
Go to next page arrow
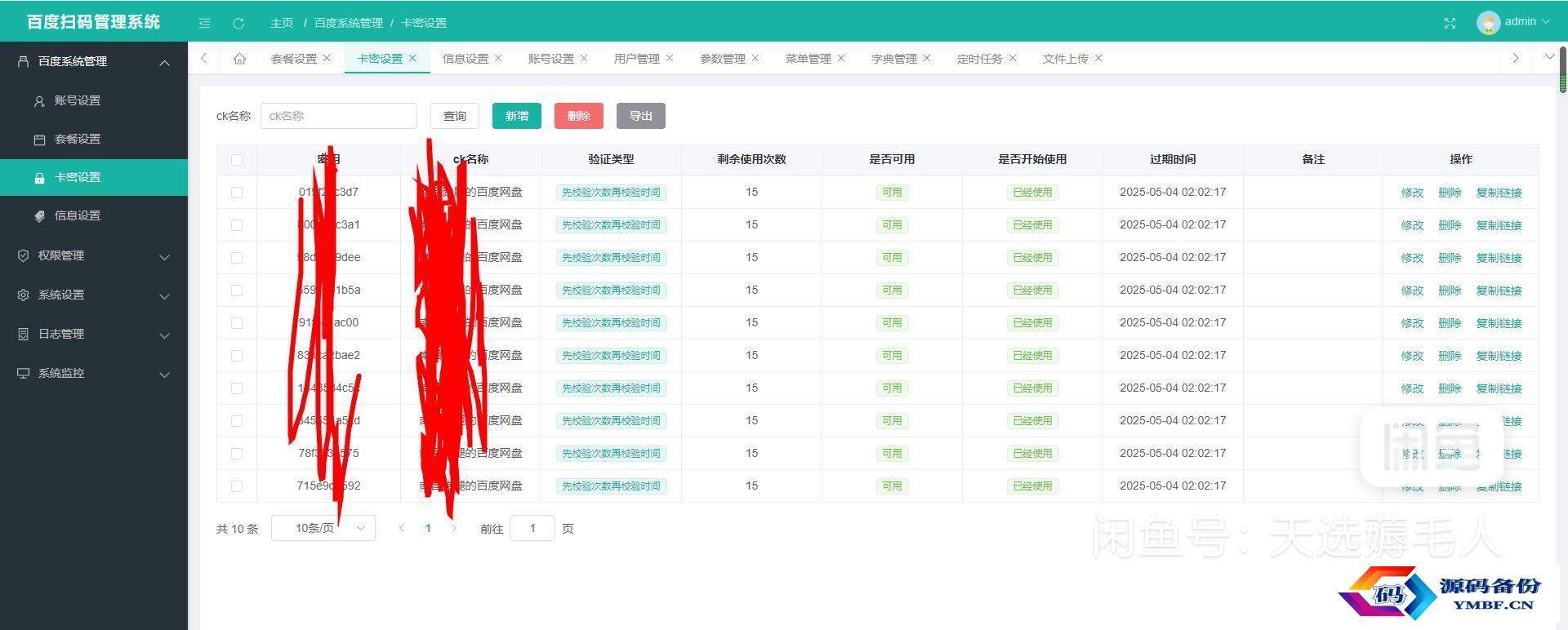click(x=455, y=528)
